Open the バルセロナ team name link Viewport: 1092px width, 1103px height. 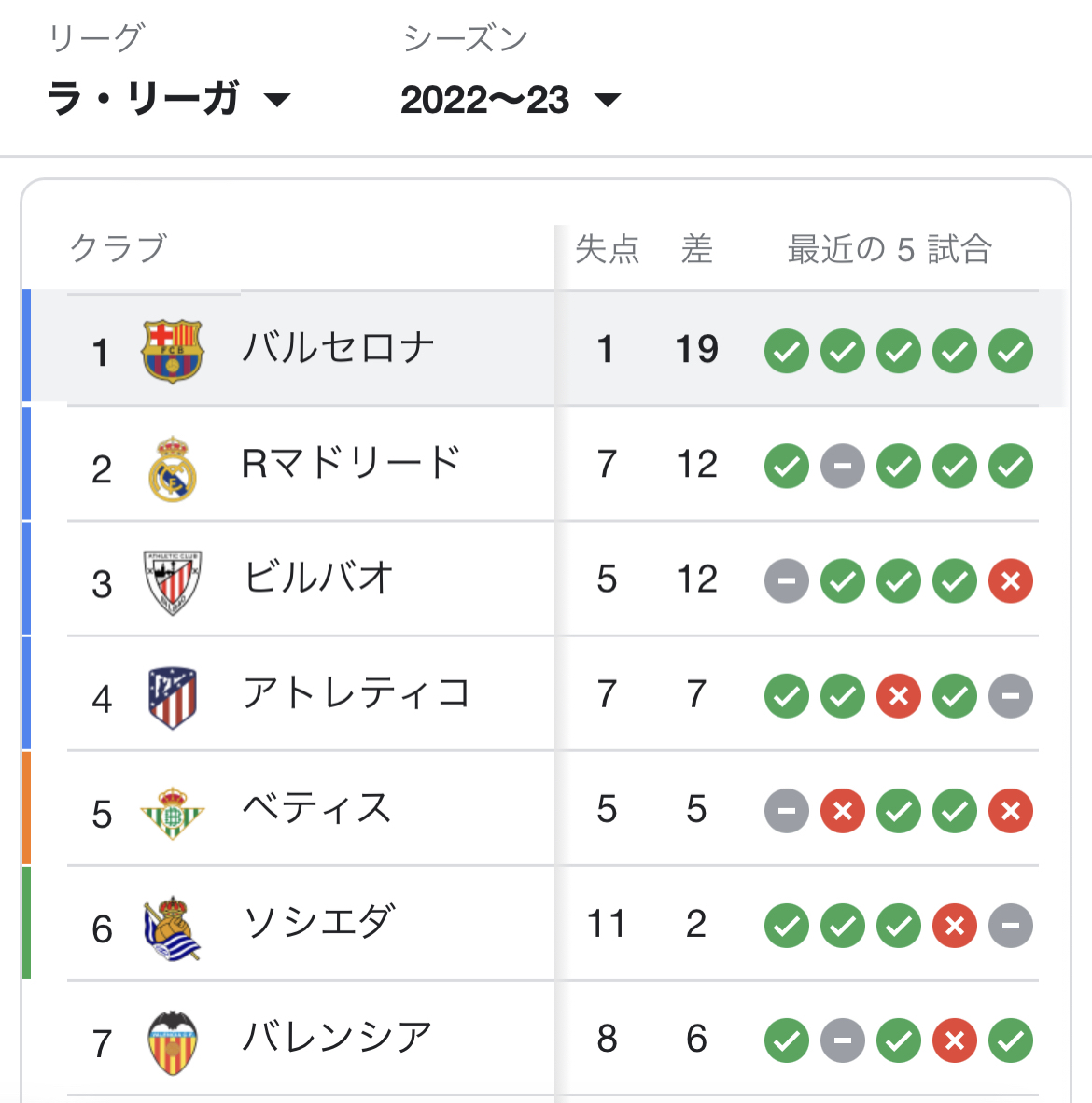338,349
